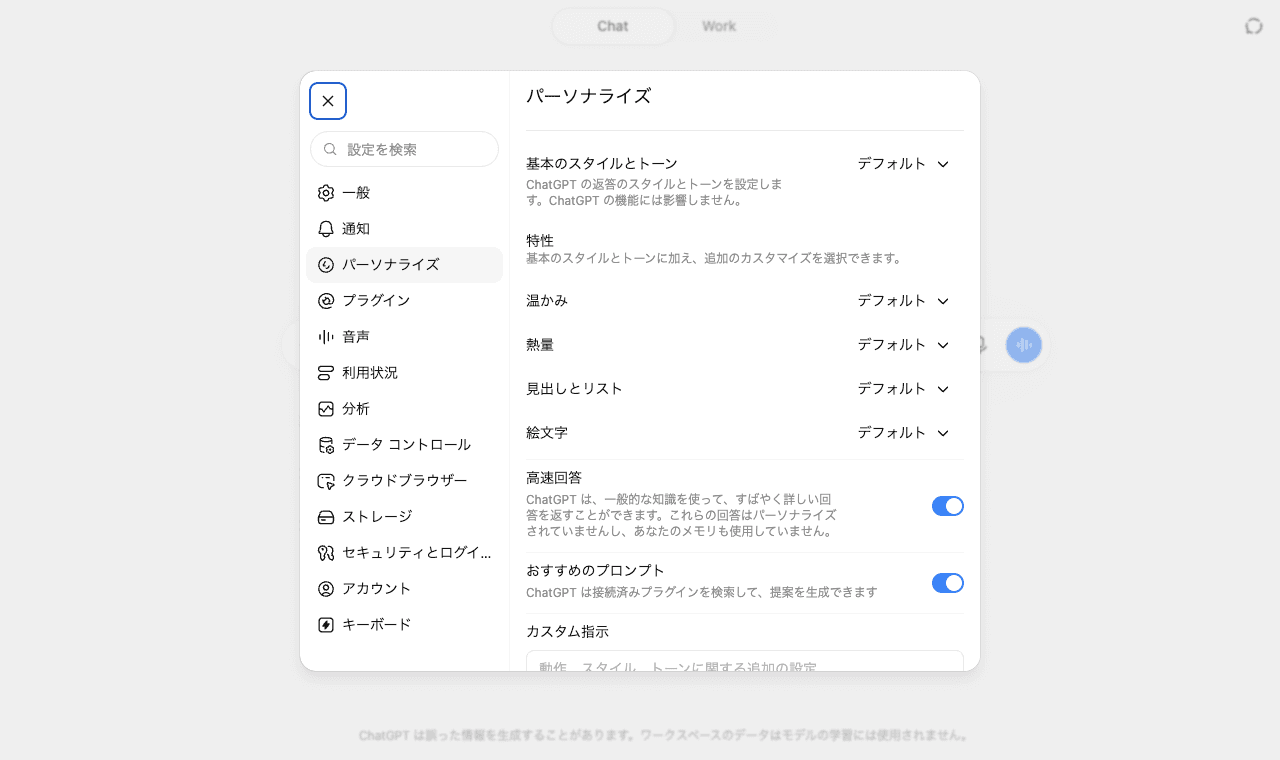Click the 特性 section label
The width and height of the screenshot is (1280, 760).
[540, 241]
